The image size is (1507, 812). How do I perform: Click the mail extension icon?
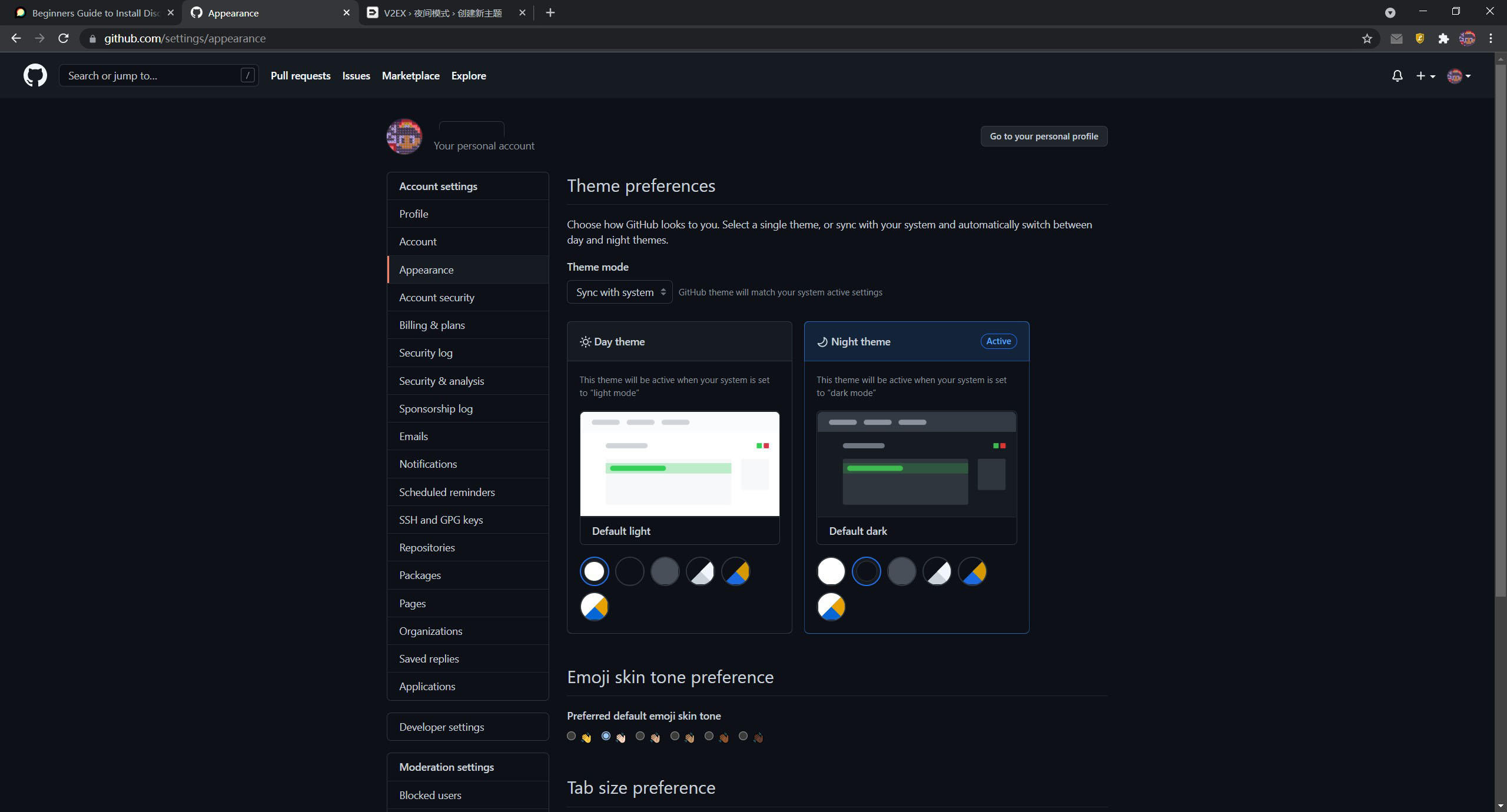1396,39
